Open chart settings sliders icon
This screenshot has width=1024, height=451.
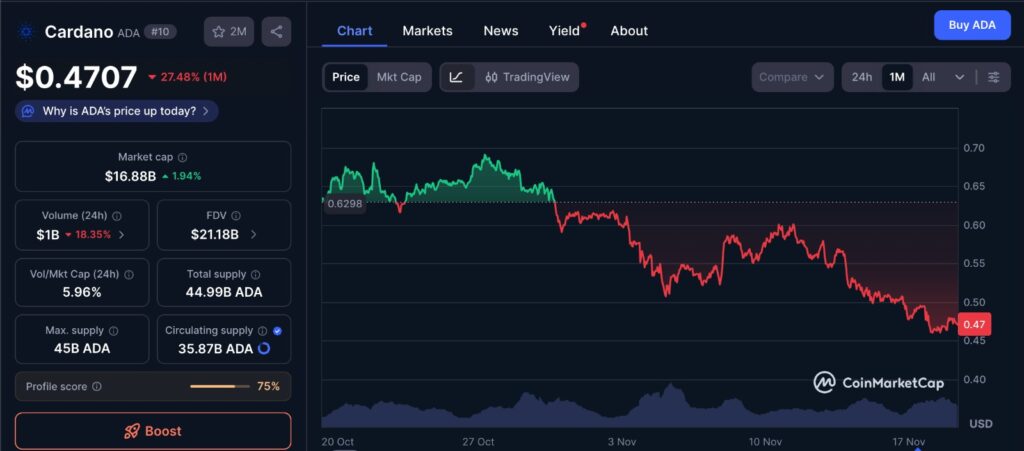point(993,77)
